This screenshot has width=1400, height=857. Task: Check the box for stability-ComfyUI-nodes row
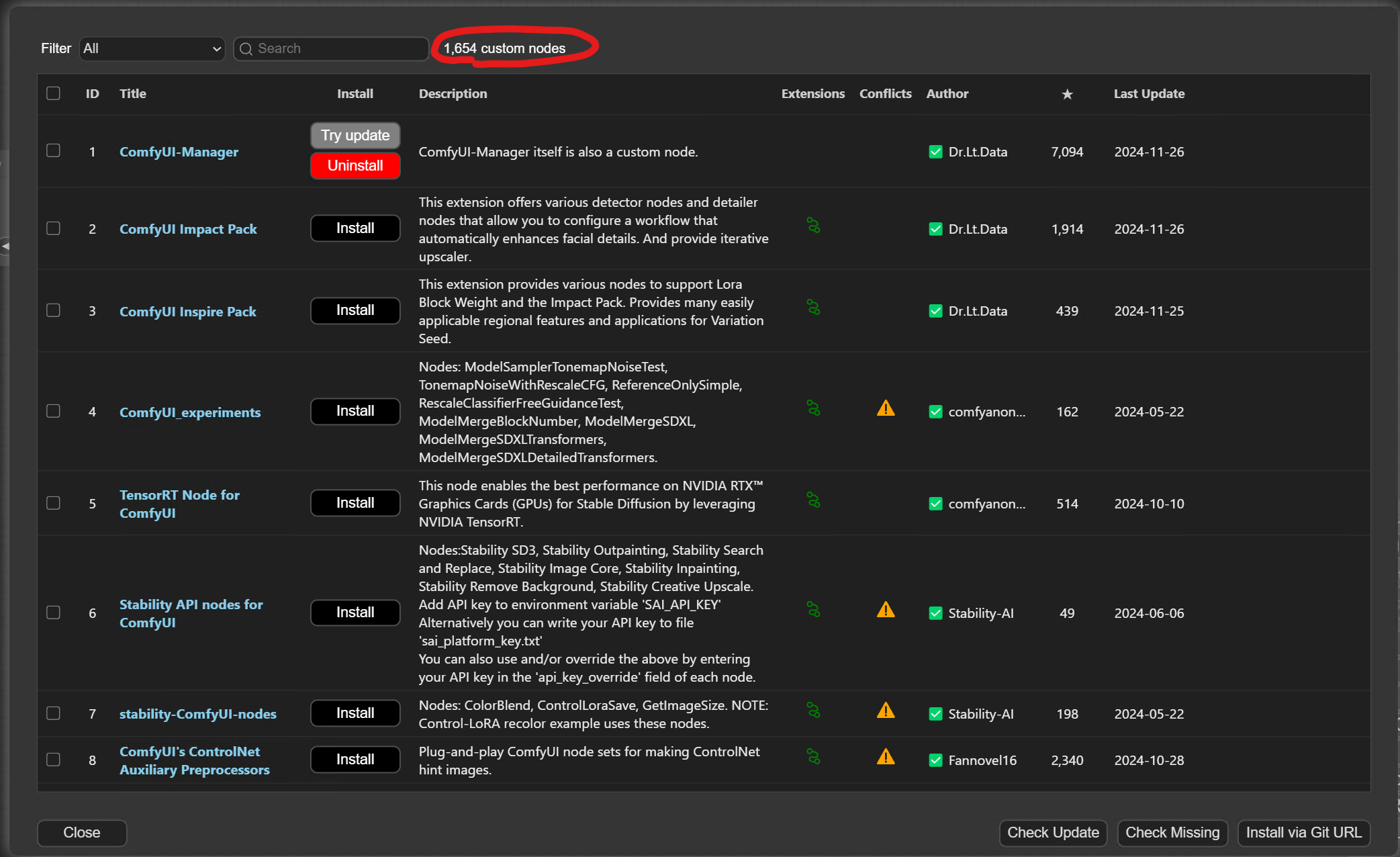point(53,713)
